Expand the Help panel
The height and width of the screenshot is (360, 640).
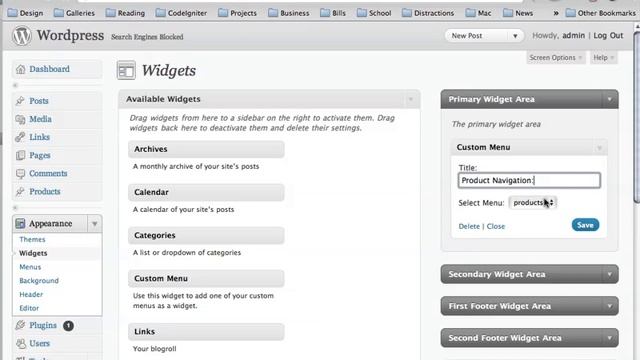[604, 58]
